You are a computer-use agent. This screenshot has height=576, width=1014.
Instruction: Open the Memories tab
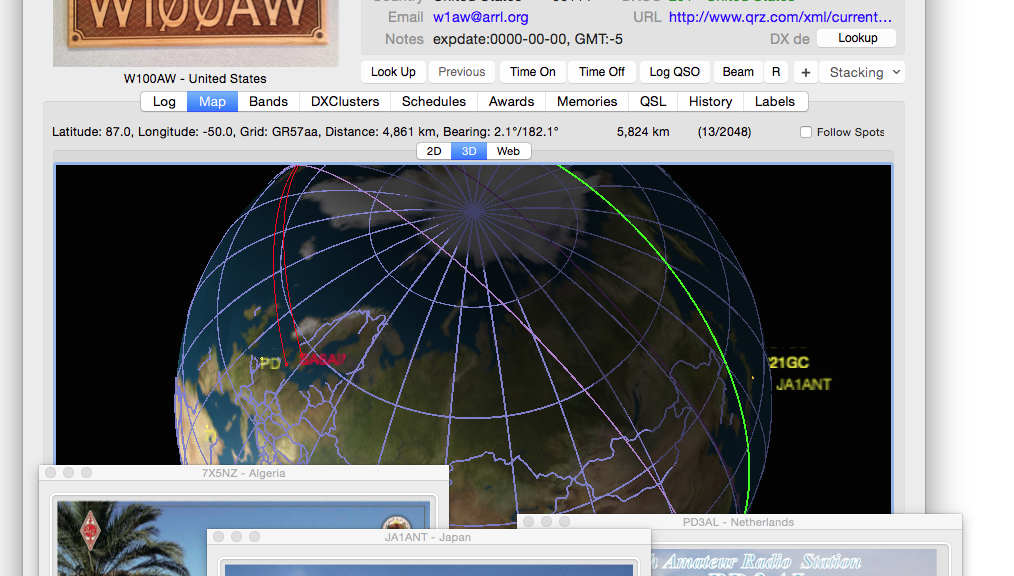tap(587, 101)
